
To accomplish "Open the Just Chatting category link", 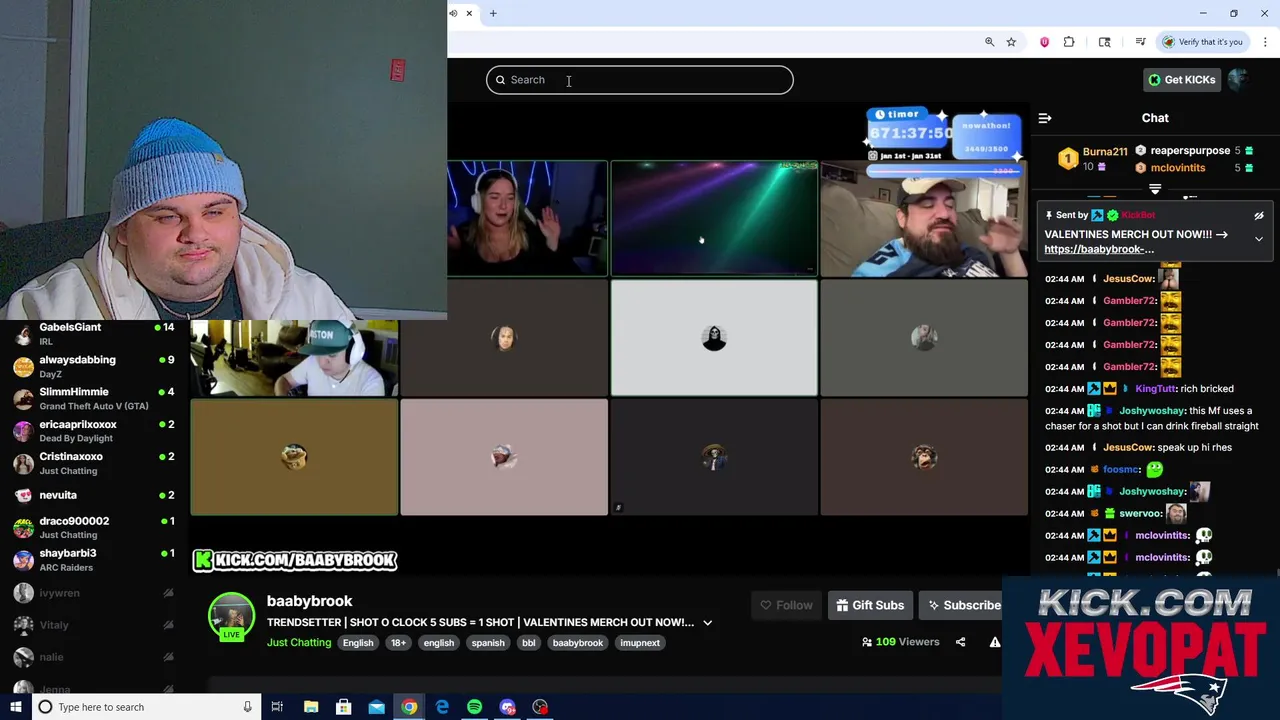I will [x=299, y=643].
